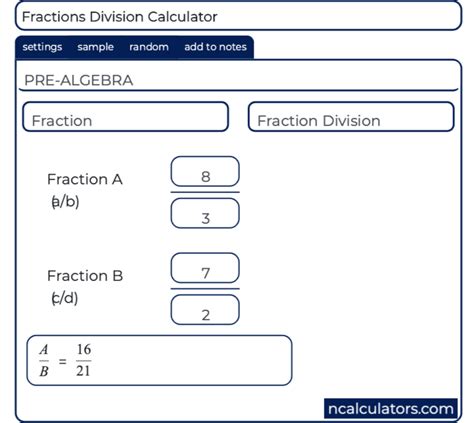Click the (a/b) hint text
Image resolution: width=474 pixels, height=423 pixels.
[x=65, y=202]
